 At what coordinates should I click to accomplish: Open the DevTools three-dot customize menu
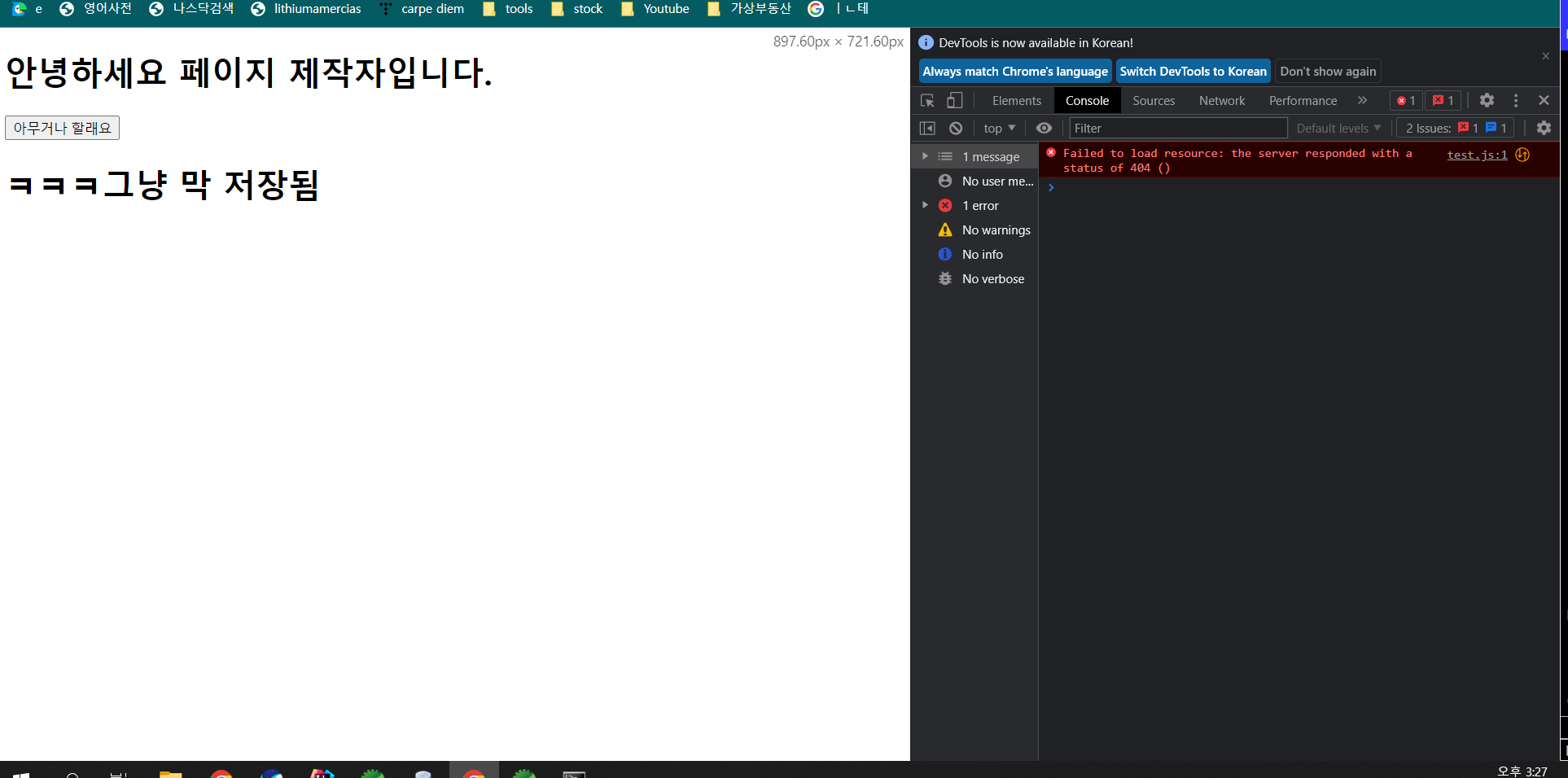point(1515,100)
